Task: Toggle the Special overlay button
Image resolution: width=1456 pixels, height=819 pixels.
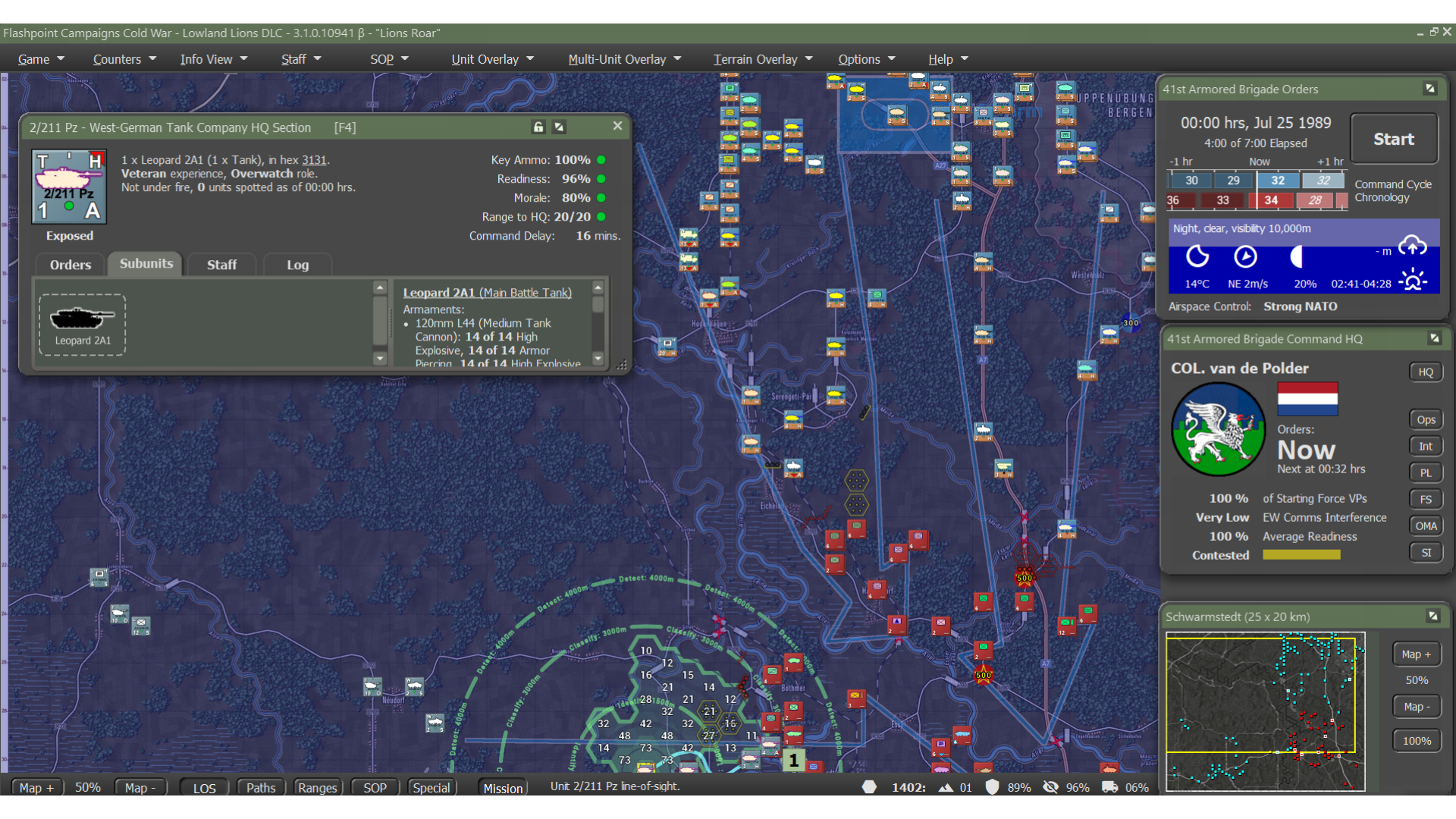Action: point(431,788)
